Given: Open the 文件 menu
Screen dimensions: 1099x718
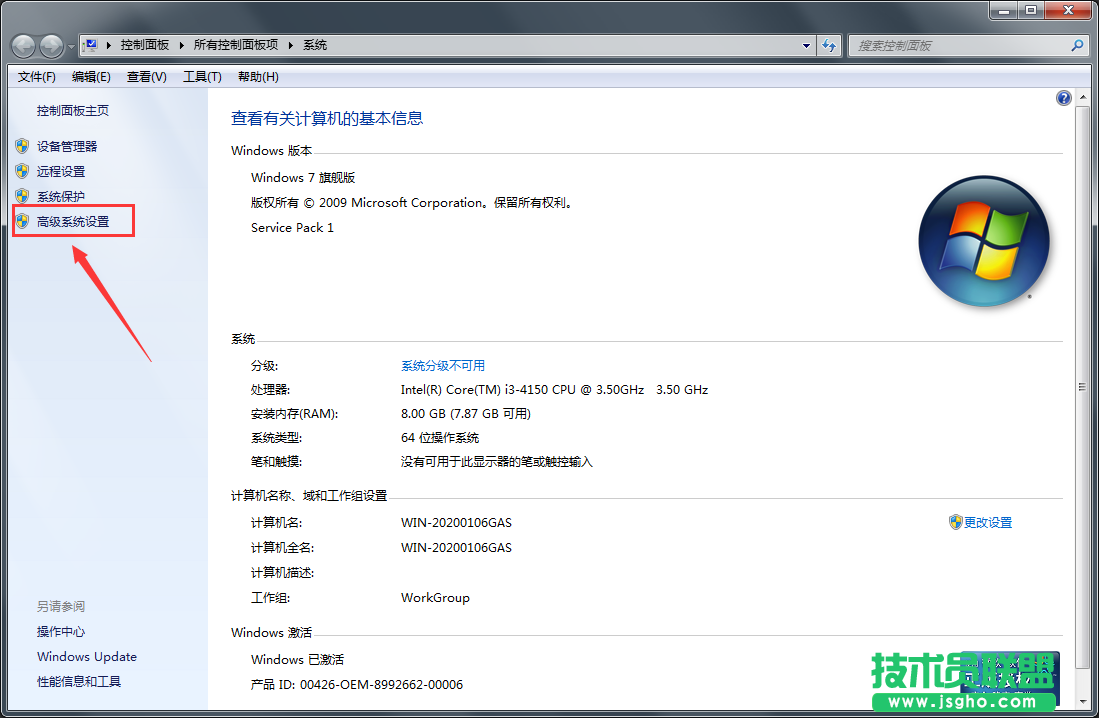Looking at the screenshot, I should pos(35,76).
